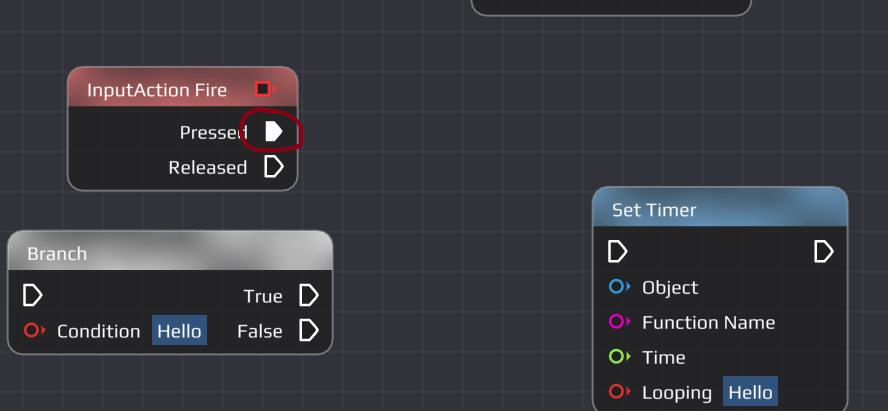Image resolution: width=888 pixels, height=412 pixels.
Task: Click the Looping label in Set Timer
Action: (677, 393)
